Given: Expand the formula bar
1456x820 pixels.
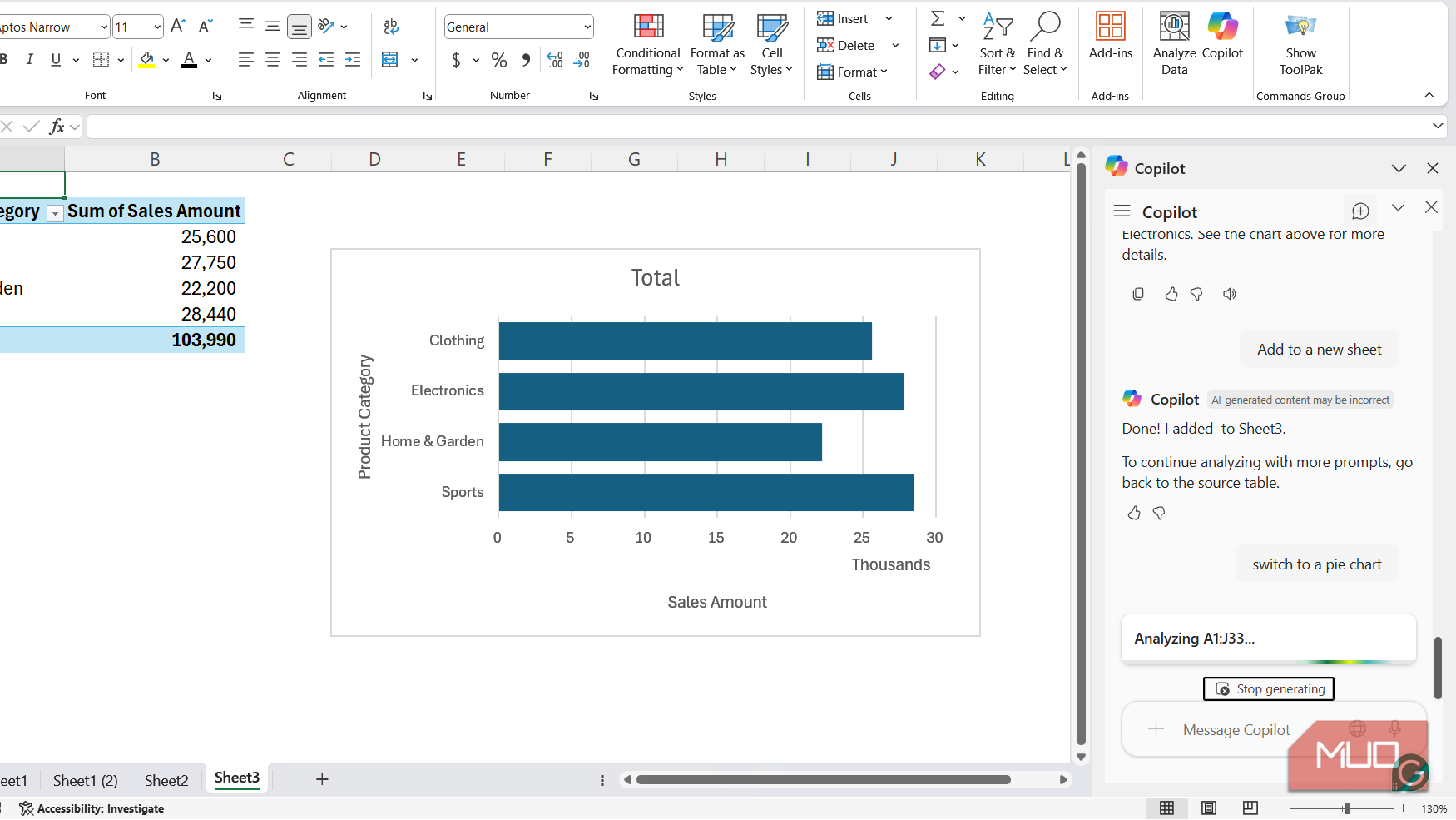Looking at the screenshot, I should pyautogui.click(x=1438, y=127).
